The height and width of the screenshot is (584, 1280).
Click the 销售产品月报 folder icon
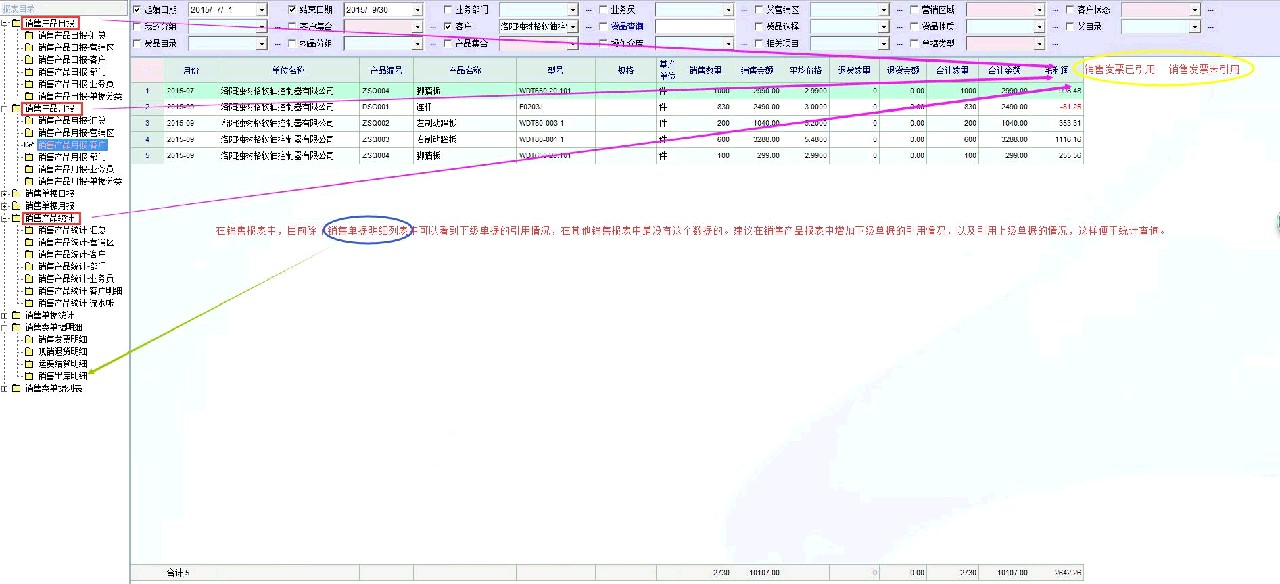point(16,108)
